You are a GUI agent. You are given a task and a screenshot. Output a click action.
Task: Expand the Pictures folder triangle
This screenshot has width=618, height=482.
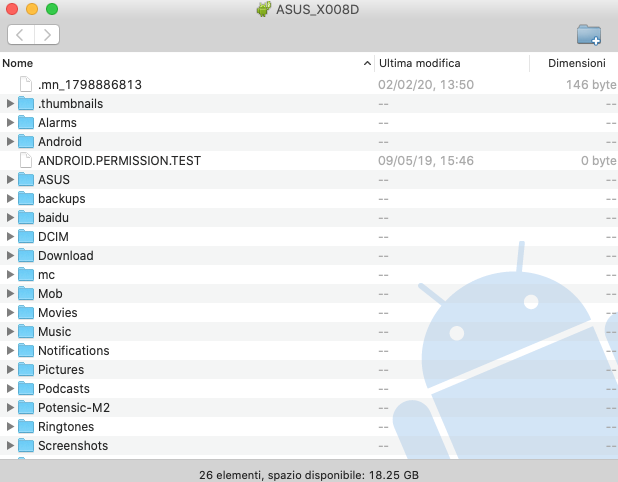coord(10,369)
